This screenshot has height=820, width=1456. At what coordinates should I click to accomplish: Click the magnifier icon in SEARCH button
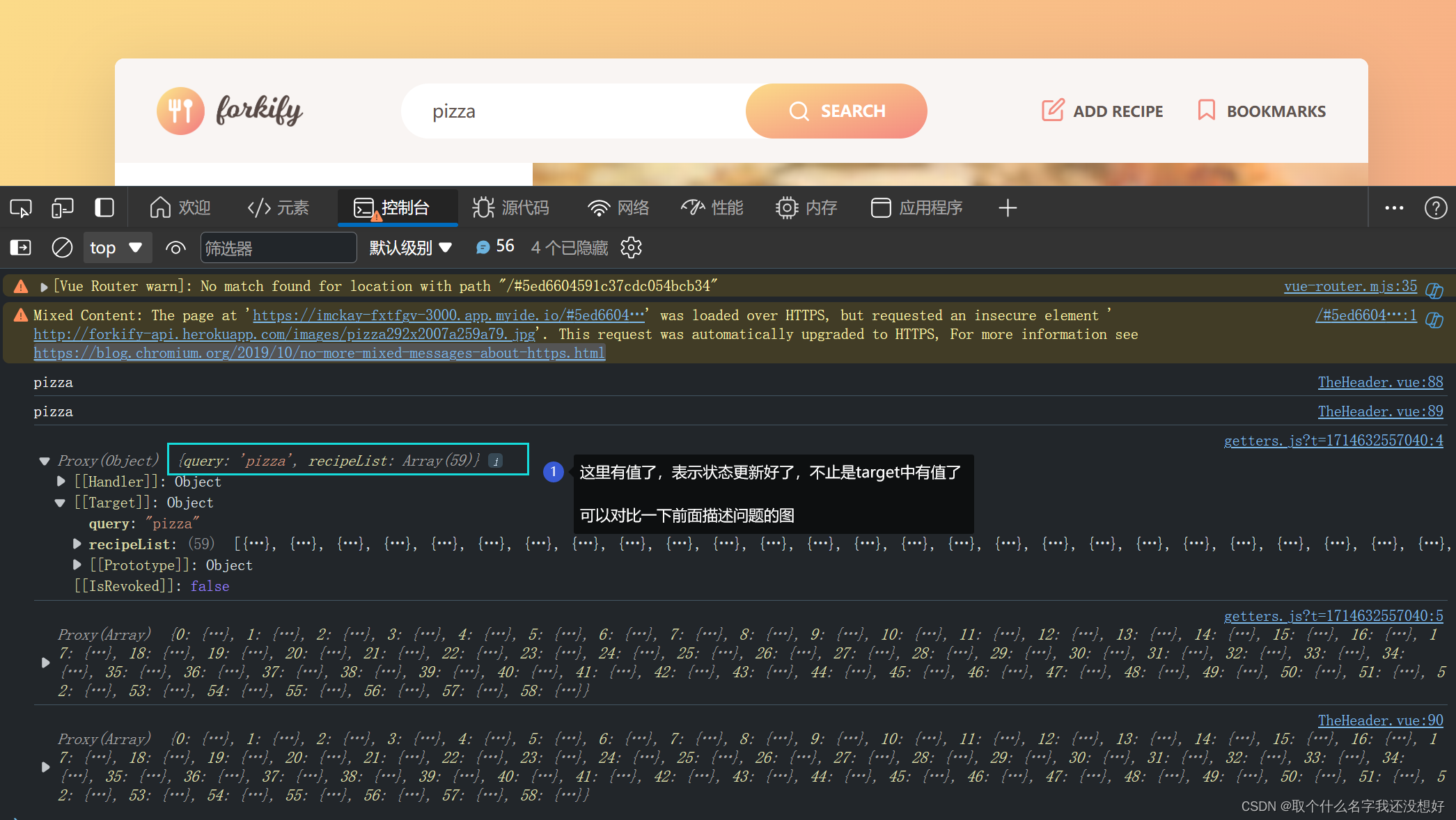799,111
